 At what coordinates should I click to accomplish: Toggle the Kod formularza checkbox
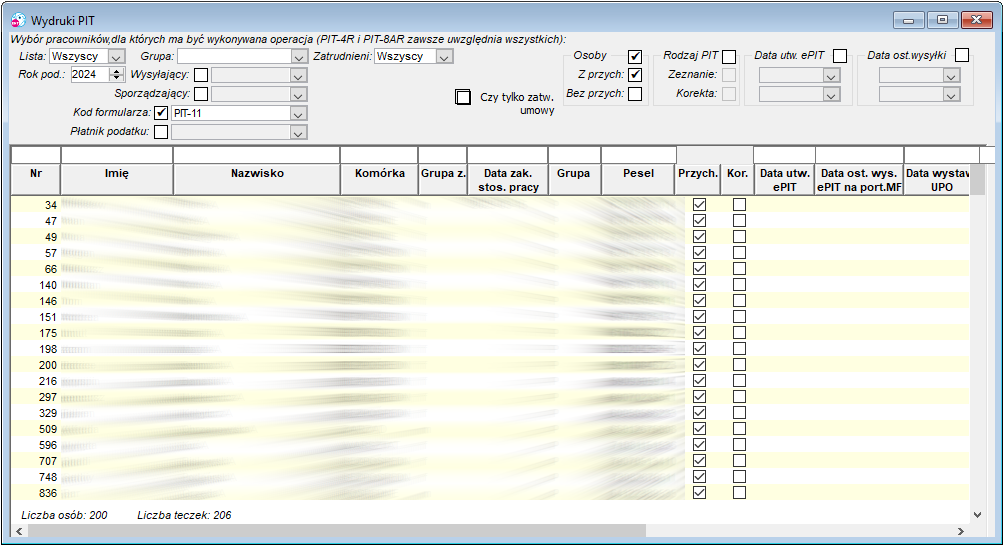click(x=161, y=113)
